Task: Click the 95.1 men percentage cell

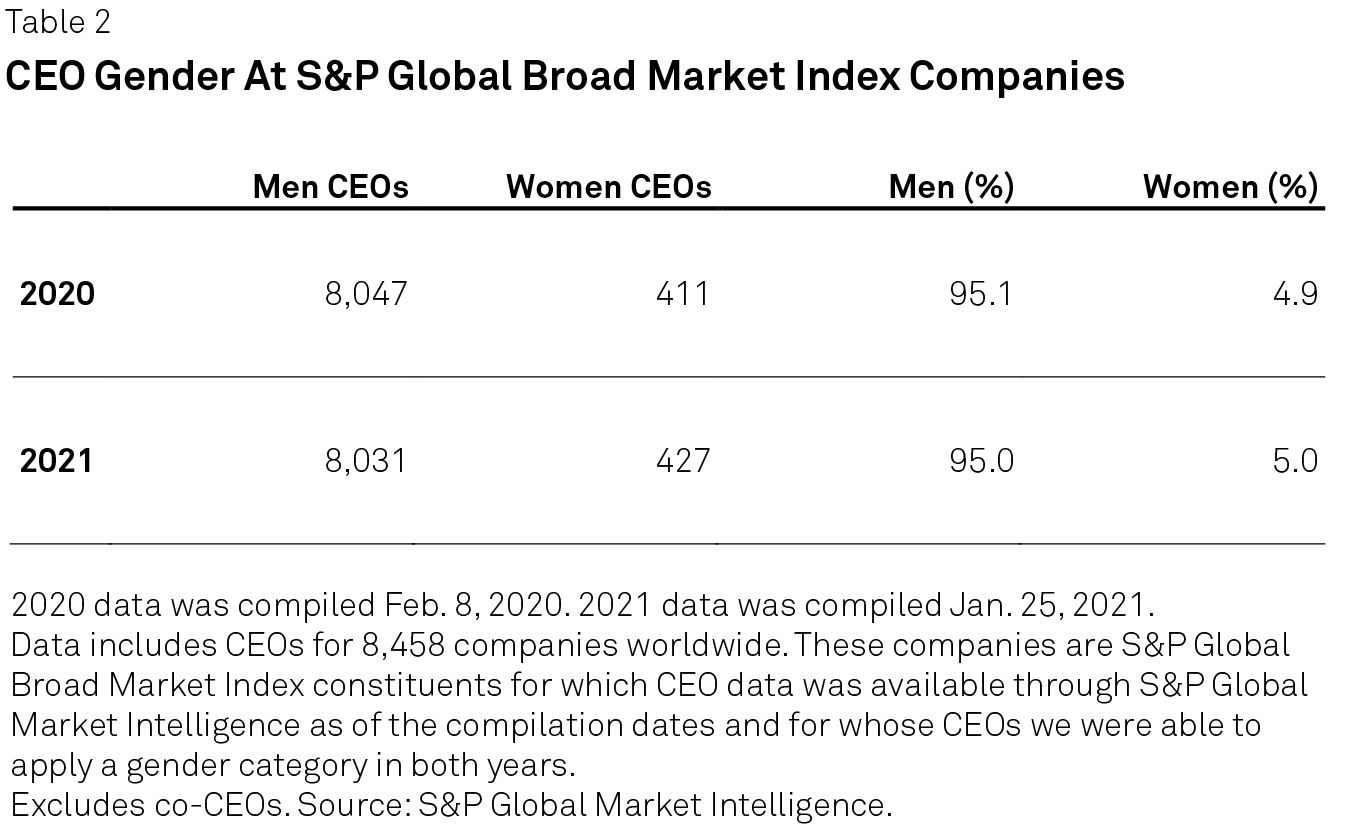Action: (x=981, y=294)
